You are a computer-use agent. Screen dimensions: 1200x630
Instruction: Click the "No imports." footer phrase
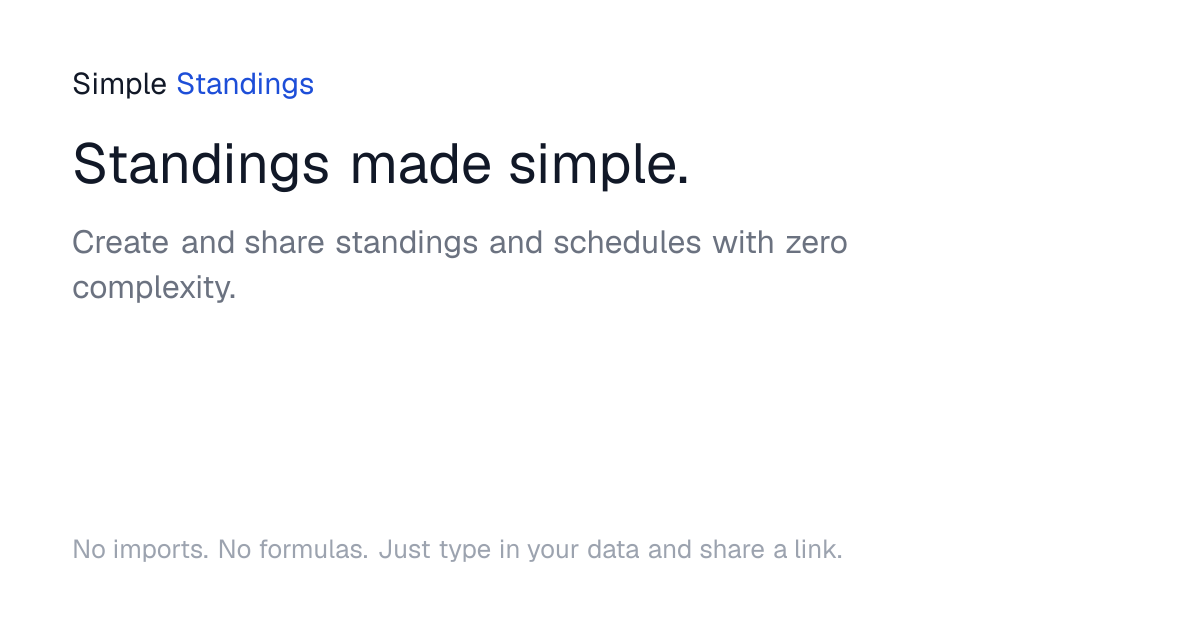pos(140,549)
